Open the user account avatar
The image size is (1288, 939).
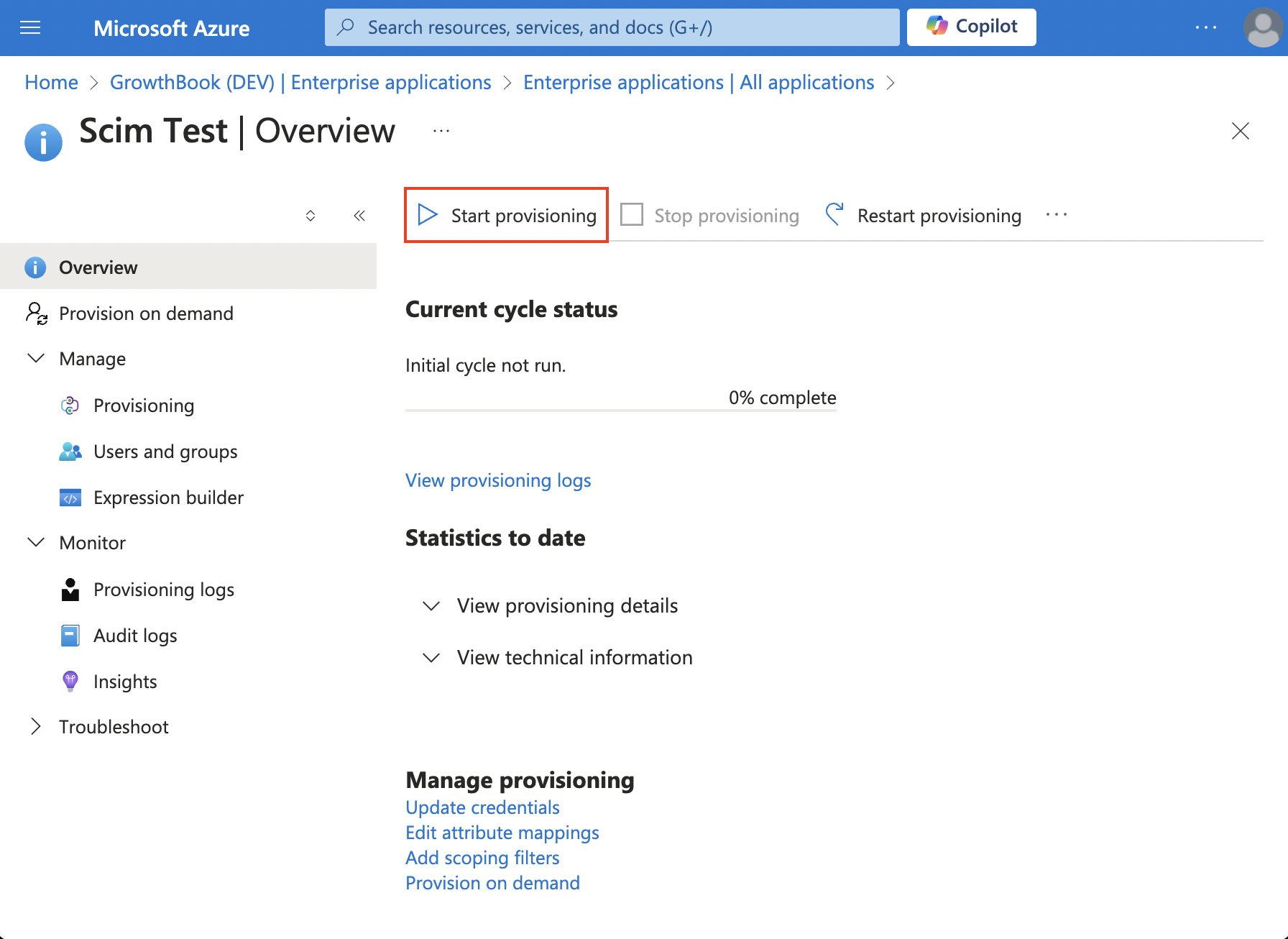[x=1263, y=27]
